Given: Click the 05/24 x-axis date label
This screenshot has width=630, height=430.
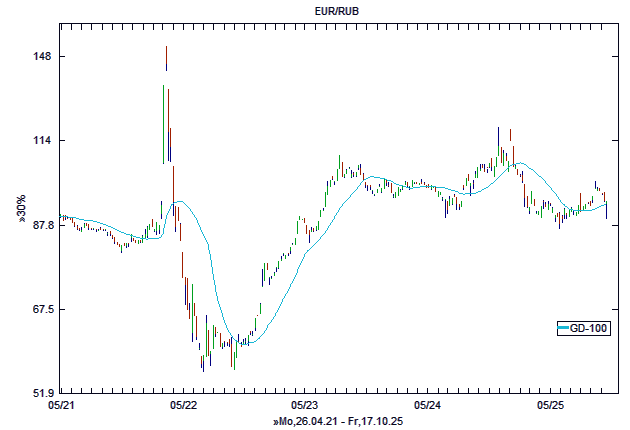Looking at the screenshot, I should point(427,406).
